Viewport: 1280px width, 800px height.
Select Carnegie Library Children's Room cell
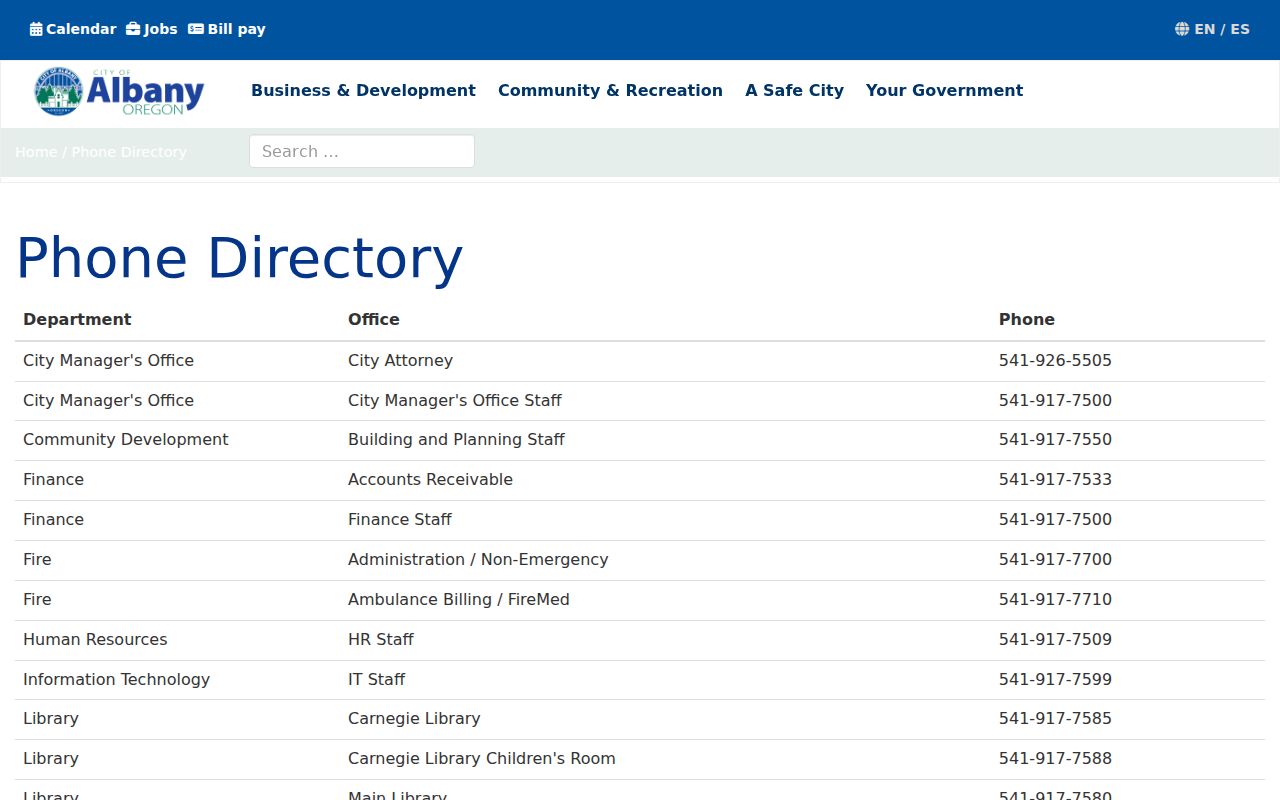coord(482,758)
